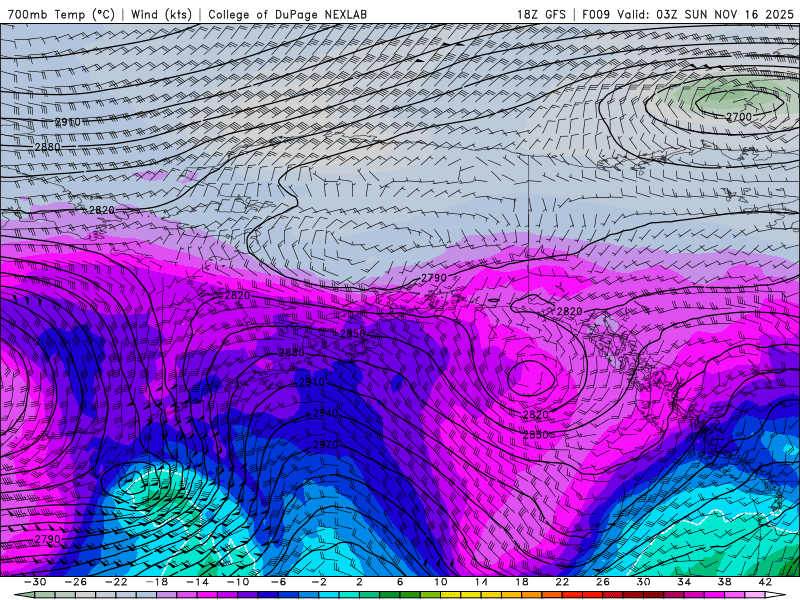Select the 2940 height contour label

[325, 413]
